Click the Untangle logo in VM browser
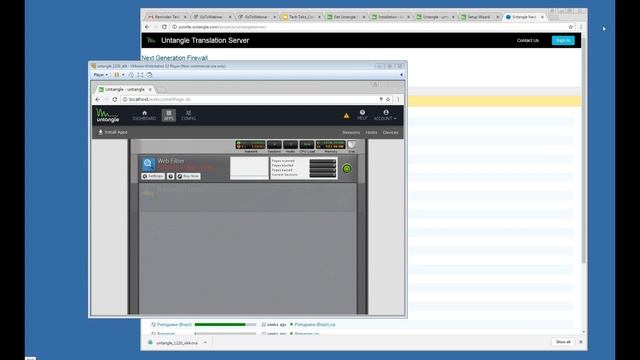This screenshot has height=360, width=640. [x=107, y=116]
